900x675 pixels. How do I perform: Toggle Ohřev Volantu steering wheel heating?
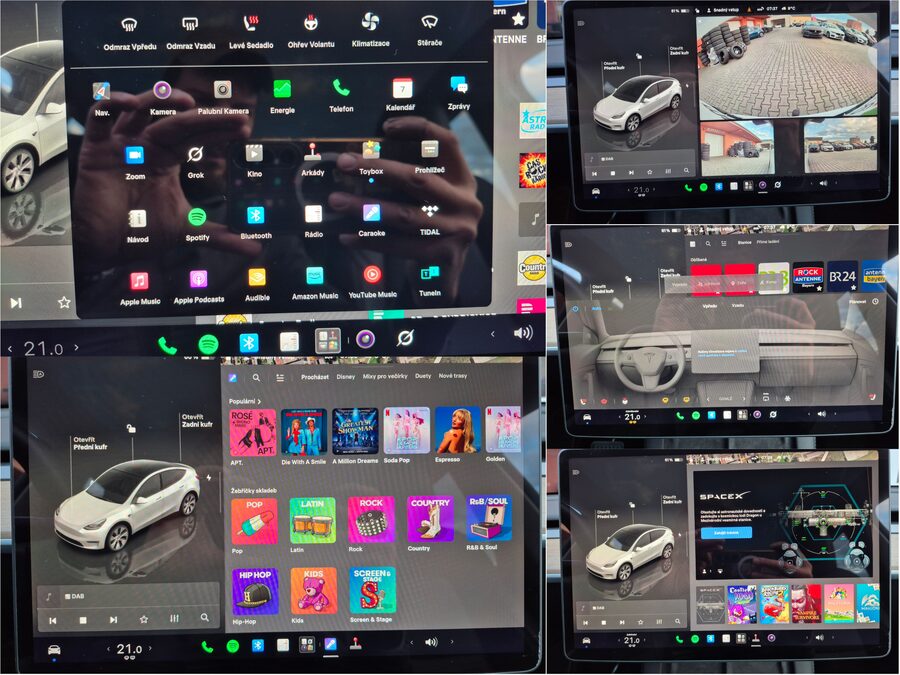311,23
